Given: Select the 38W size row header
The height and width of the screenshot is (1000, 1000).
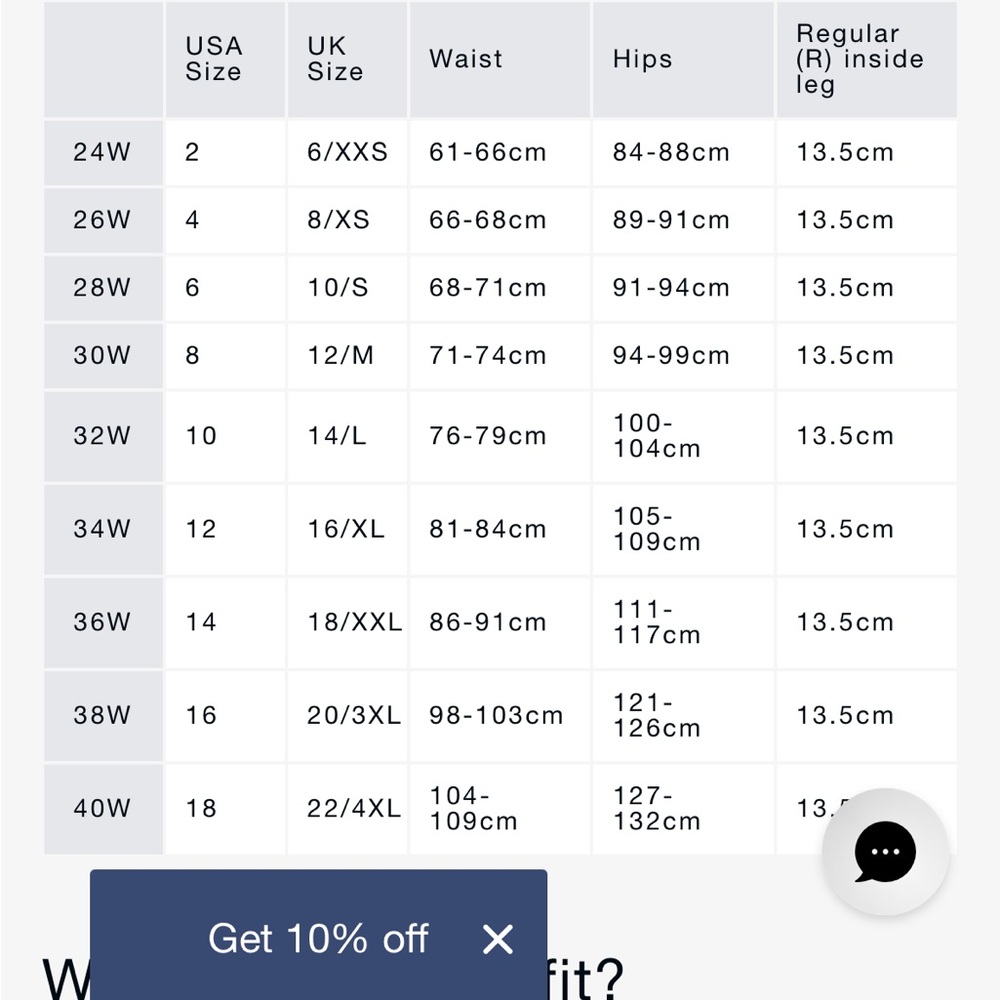Looking at the screenshot, I should click(x=103, y=716).
